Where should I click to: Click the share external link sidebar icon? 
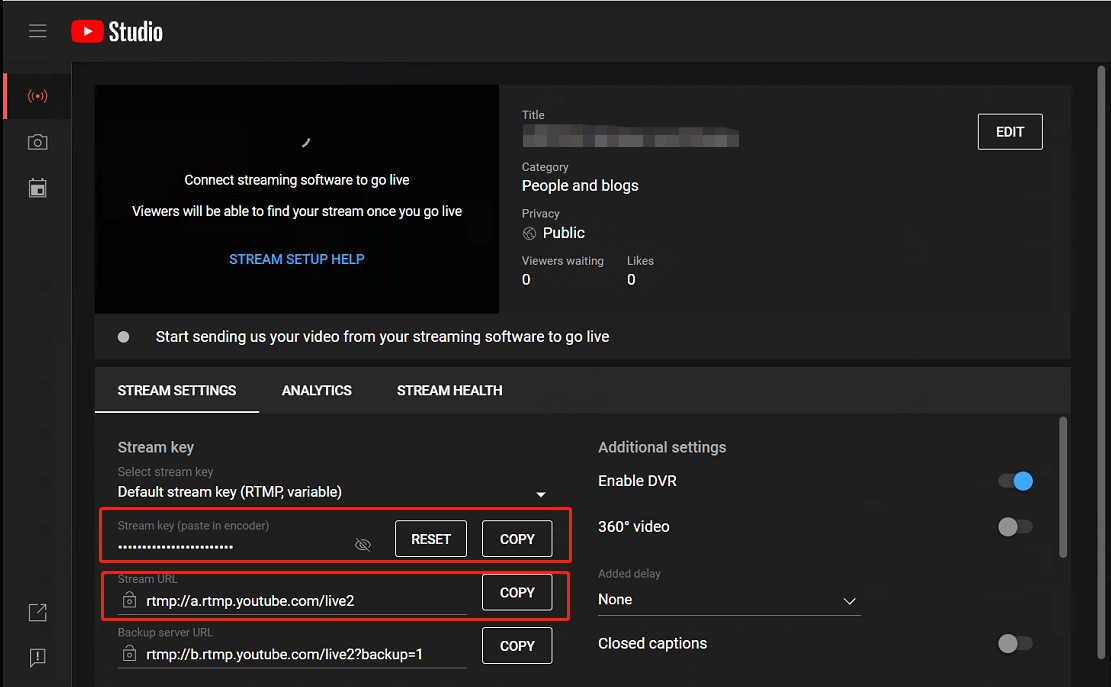click(38, 613)
